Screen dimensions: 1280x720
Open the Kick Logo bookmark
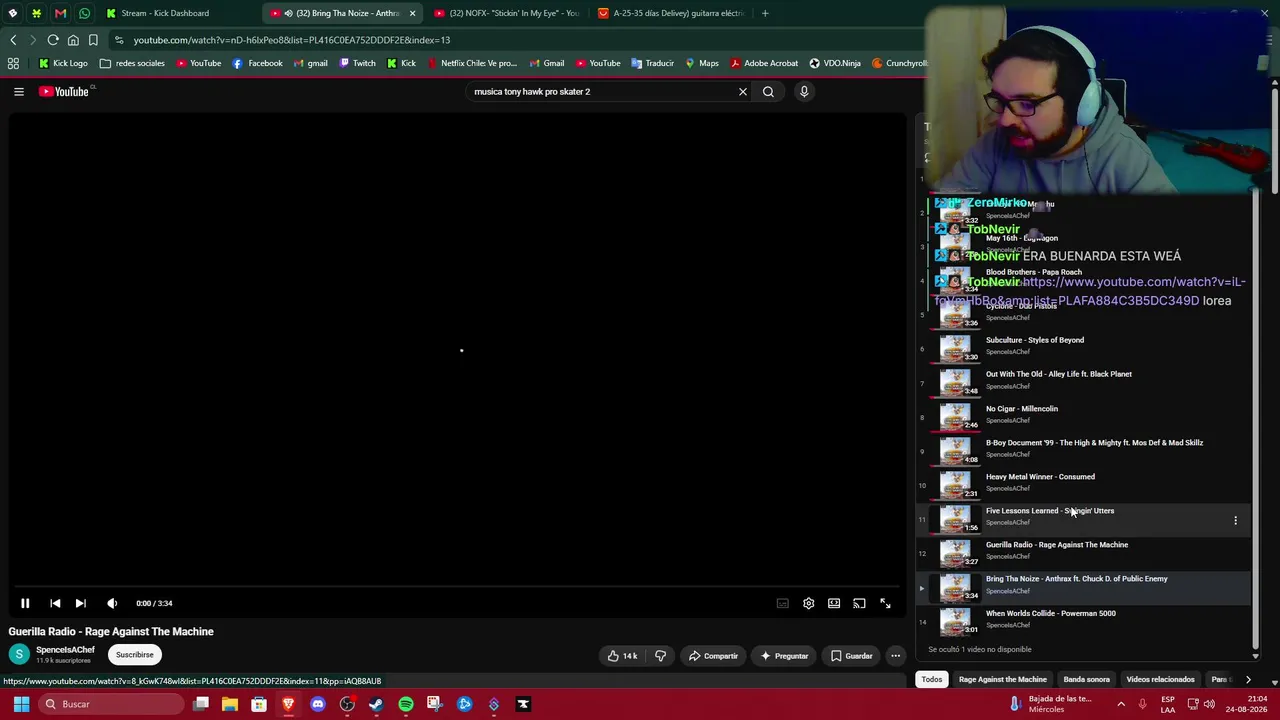coord(63,63)
